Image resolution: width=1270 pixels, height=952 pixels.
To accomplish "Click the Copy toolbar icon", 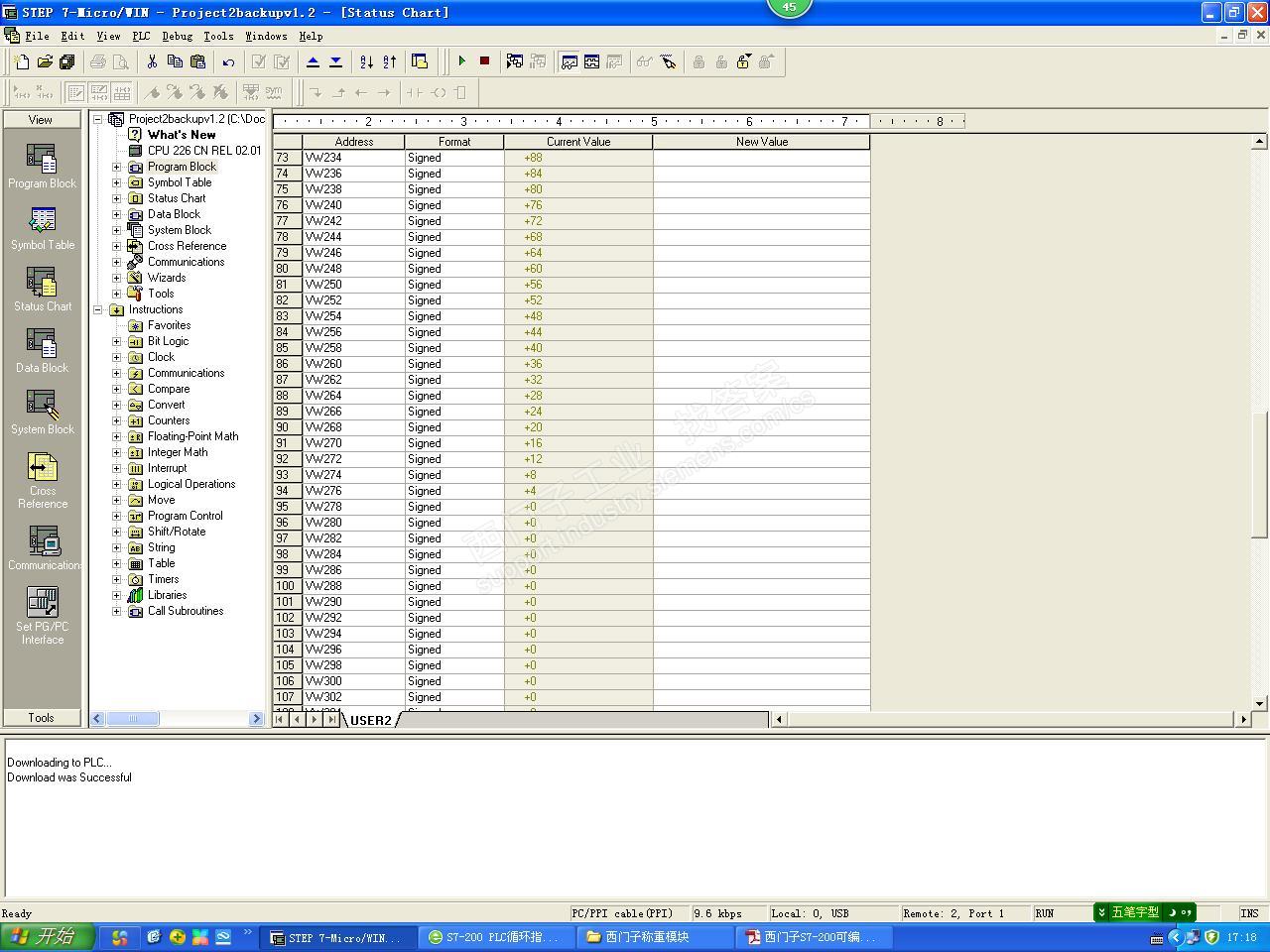I will (x=175, y=61).
